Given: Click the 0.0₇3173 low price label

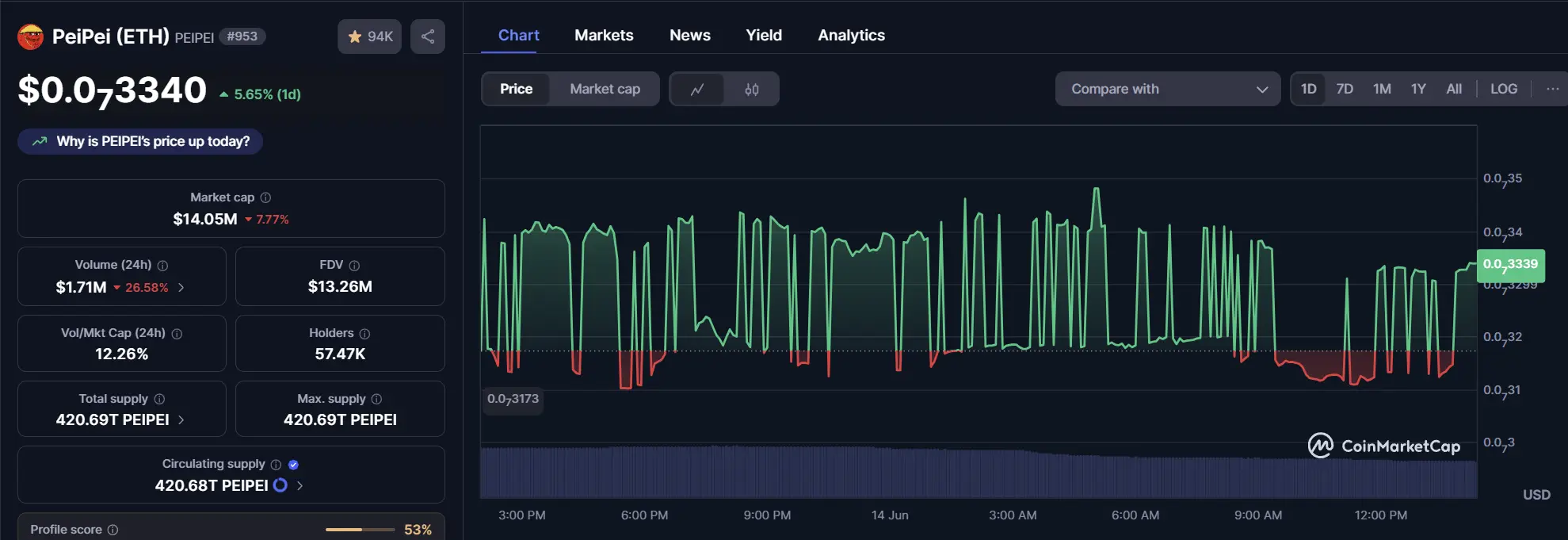Looking at the screenshot, I should click(513, 399).
